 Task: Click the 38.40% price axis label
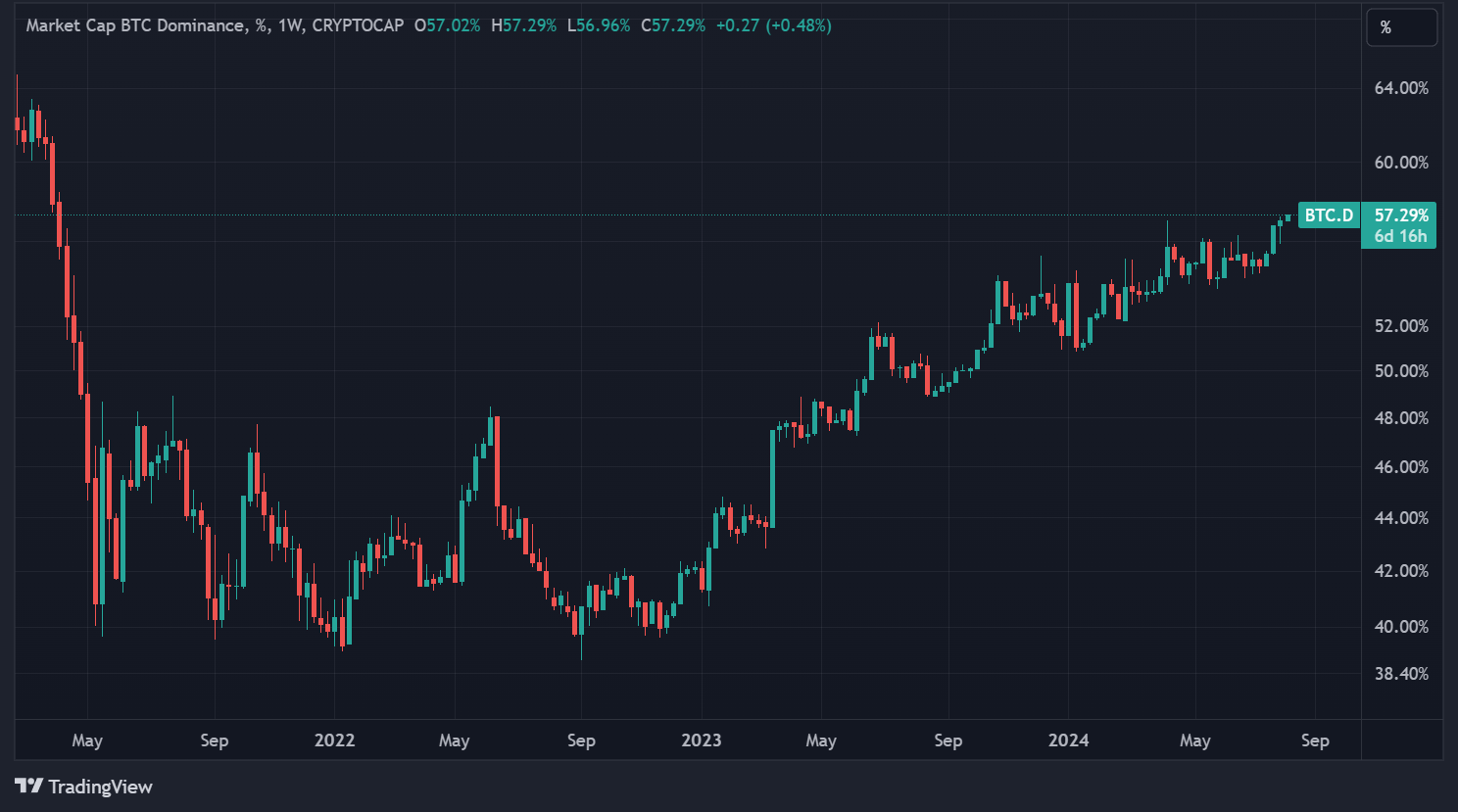(1401, 674)
